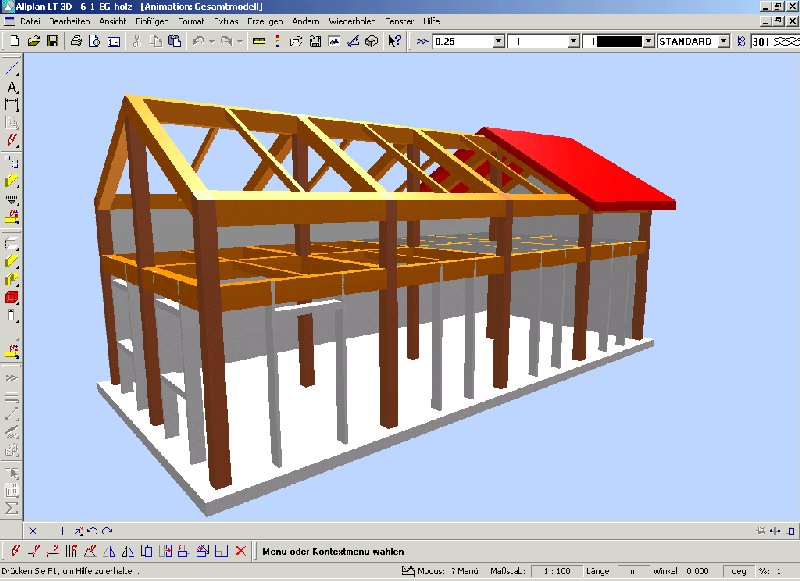Click the Open file folder icon
The width and height of the screenshot is (800, 581).
[33, 41]
